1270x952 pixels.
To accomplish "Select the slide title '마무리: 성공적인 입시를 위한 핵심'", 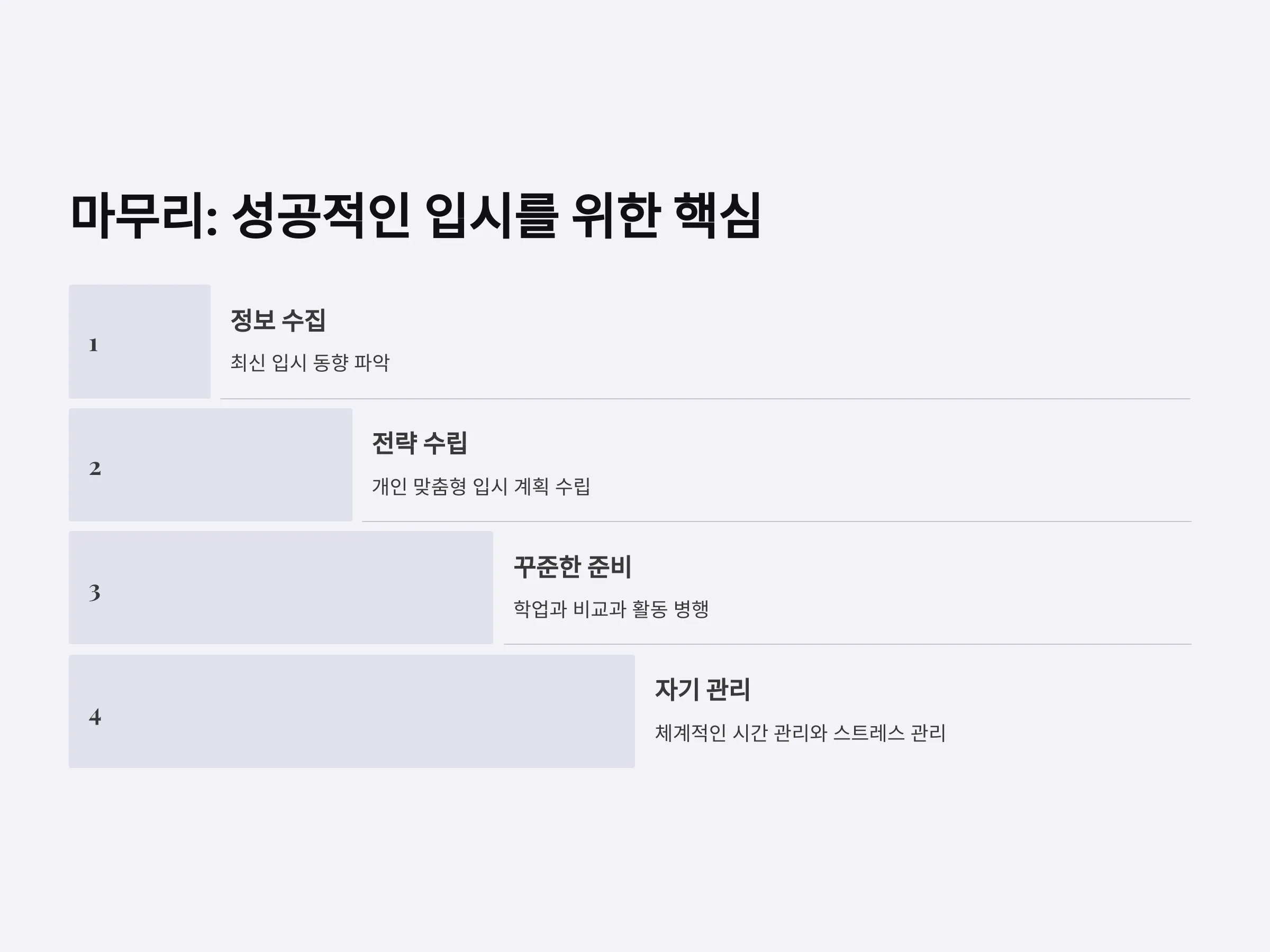I will [x=416, y=216].
